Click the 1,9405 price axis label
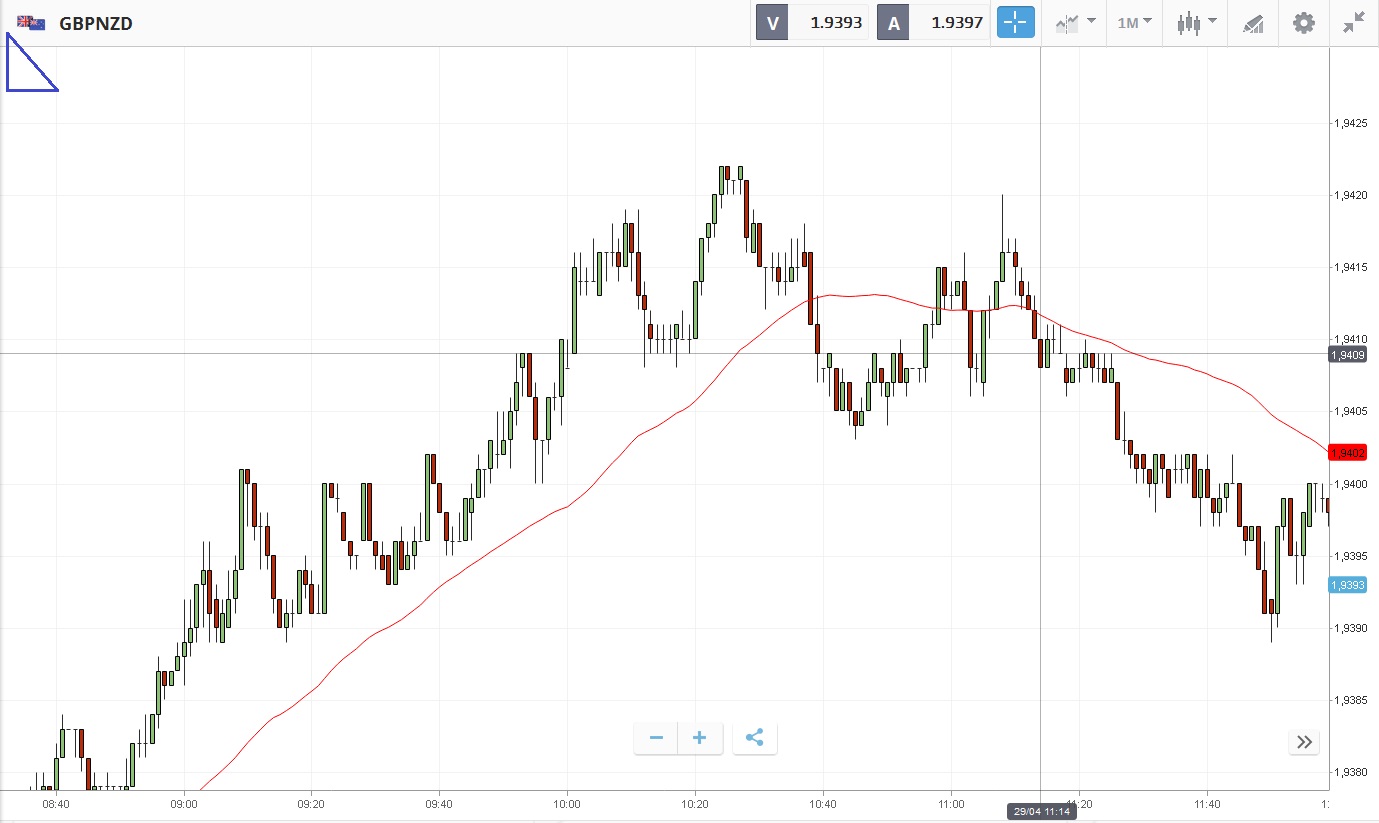Viewport: 1379px width, 823px height. [x=1350, y=412]
